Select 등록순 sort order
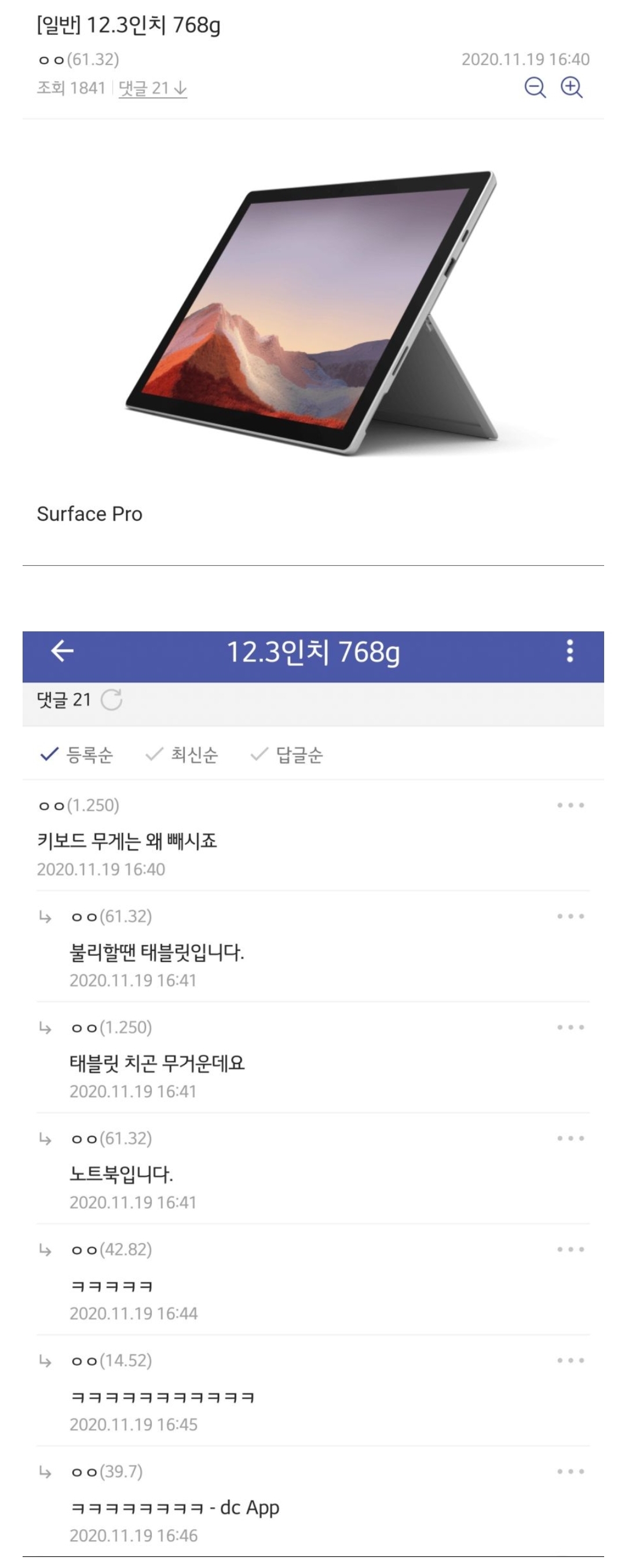 point(76,755)
